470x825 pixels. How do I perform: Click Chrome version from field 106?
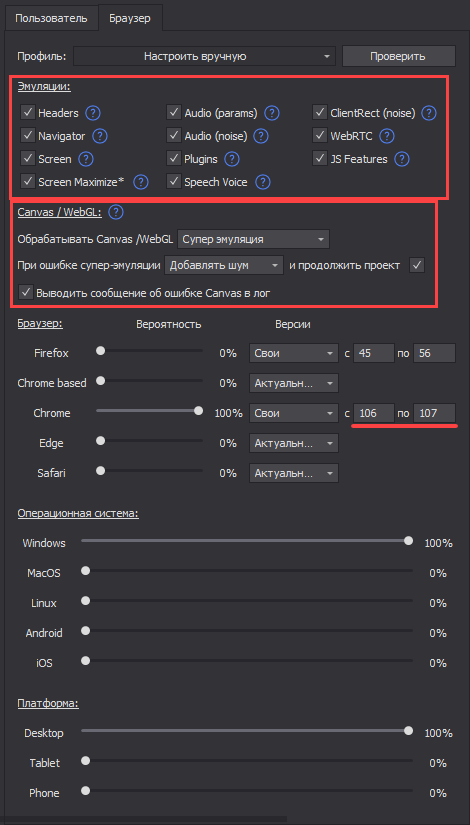[374, 413]
